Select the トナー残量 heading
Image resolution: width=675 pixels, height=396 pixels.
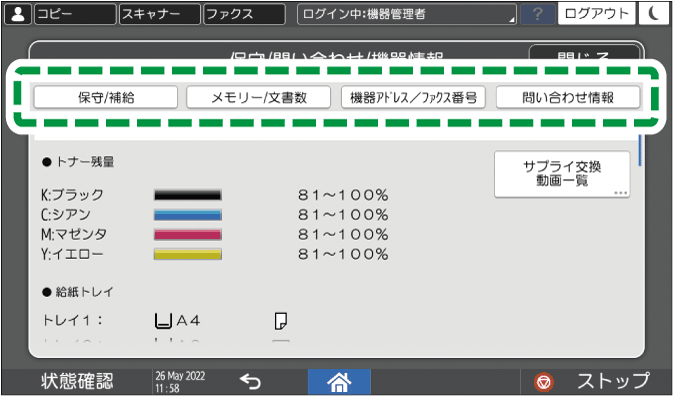85,162
